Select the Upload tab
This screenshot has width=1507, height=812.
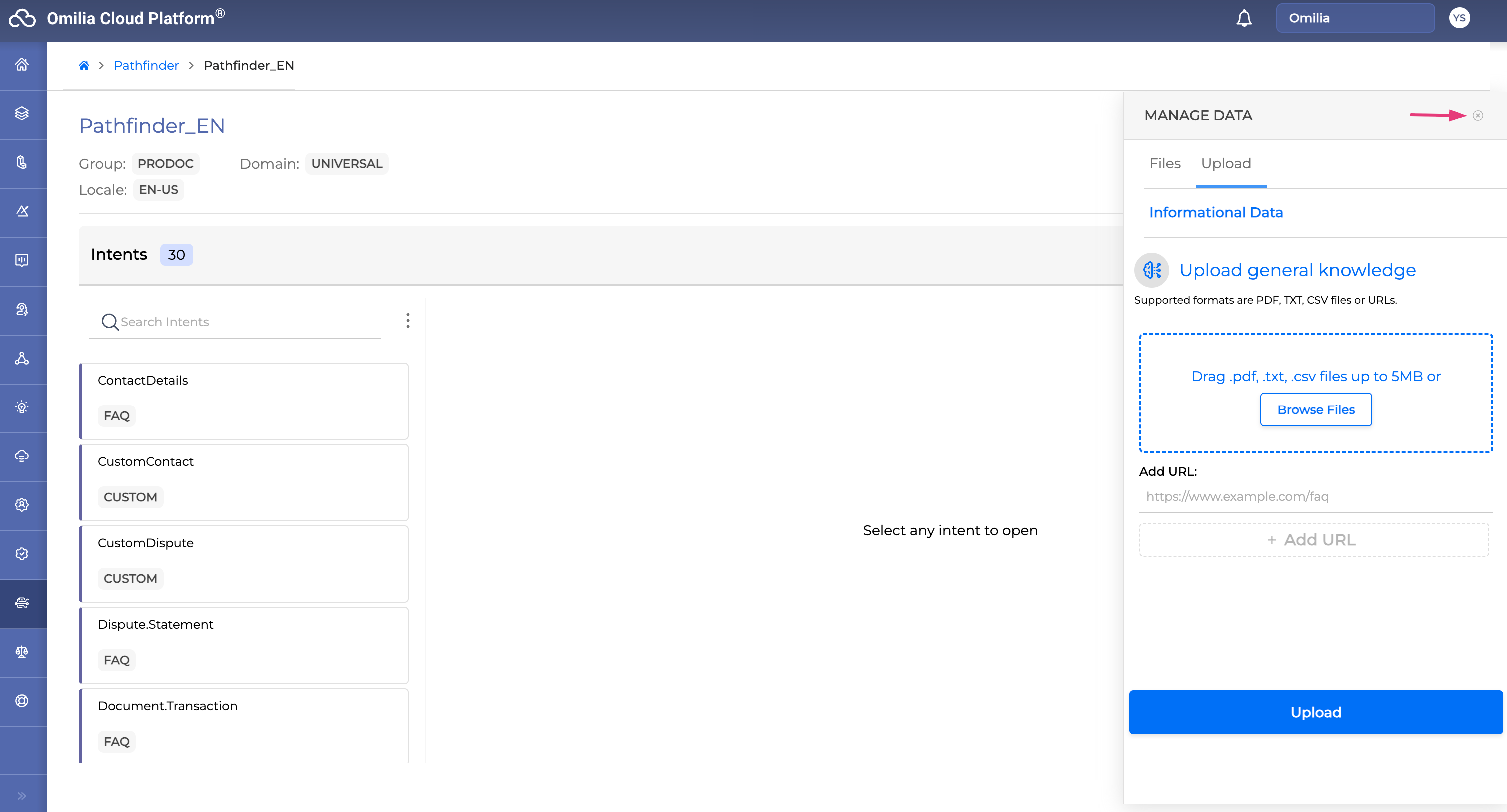tap(1226, 164)
